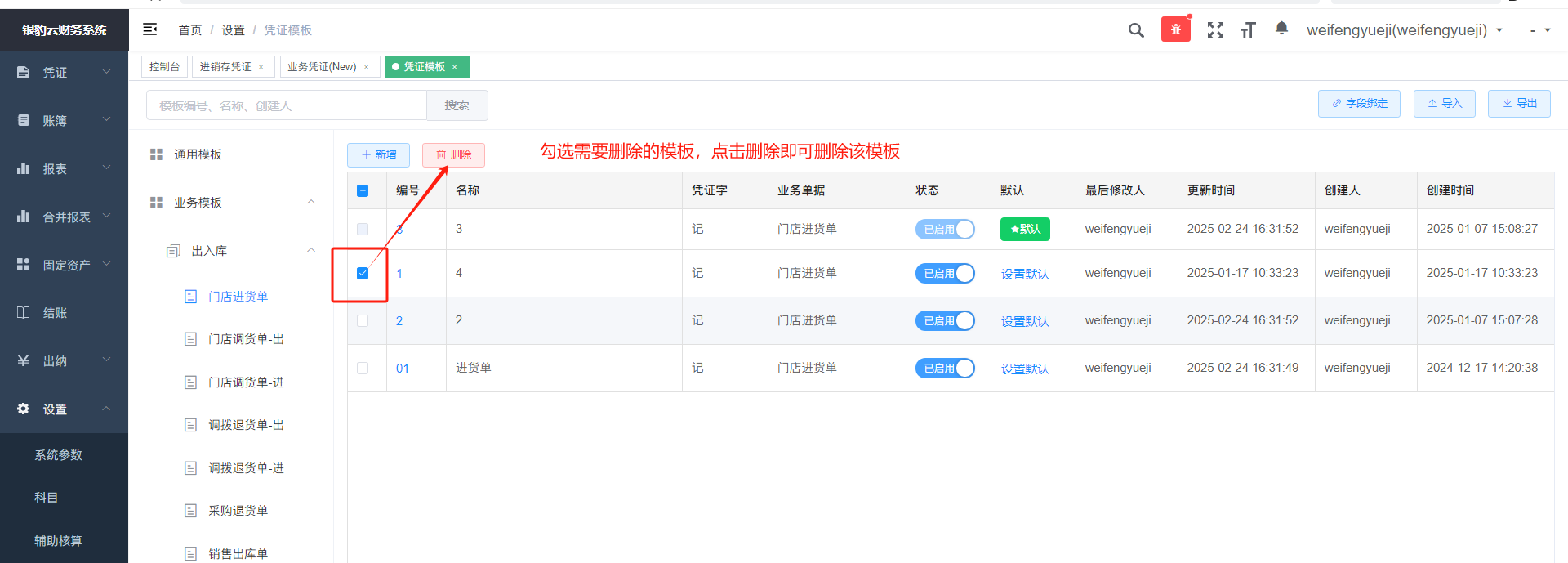Open template link 编号 01
The width and height of the screenshot is (1568, 563).
point(403,369)
